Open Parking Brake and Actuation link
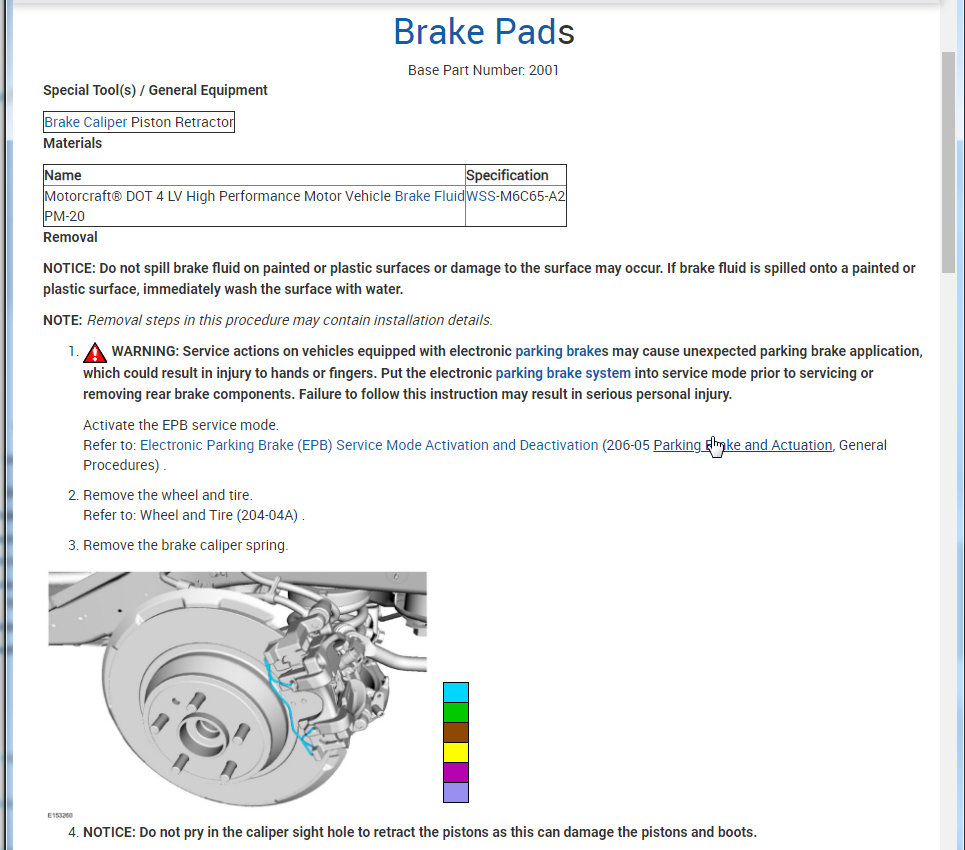 [742, 445]
